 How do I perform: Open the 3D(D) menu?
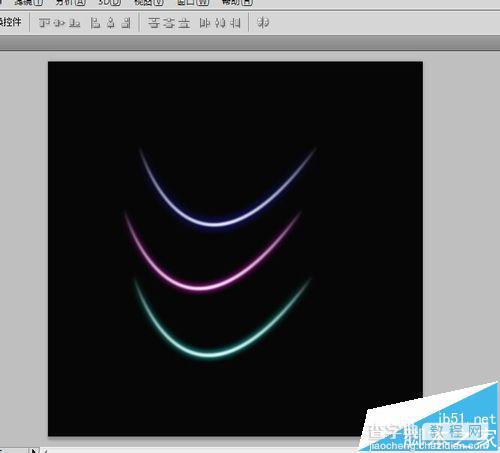click(109, 2)
